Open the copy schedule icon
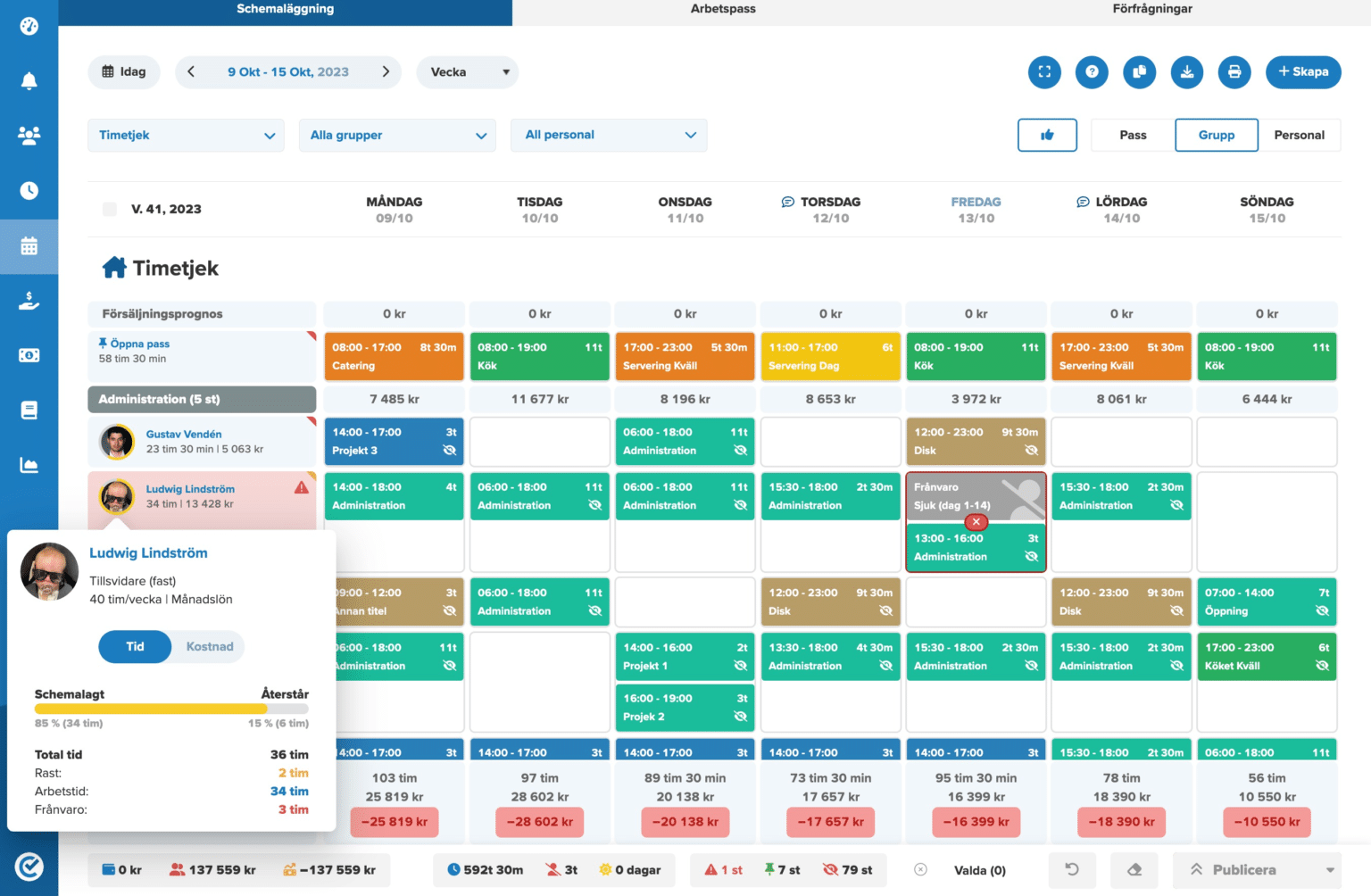This screenshot has height=896, width=1371. click(1139, 72)
